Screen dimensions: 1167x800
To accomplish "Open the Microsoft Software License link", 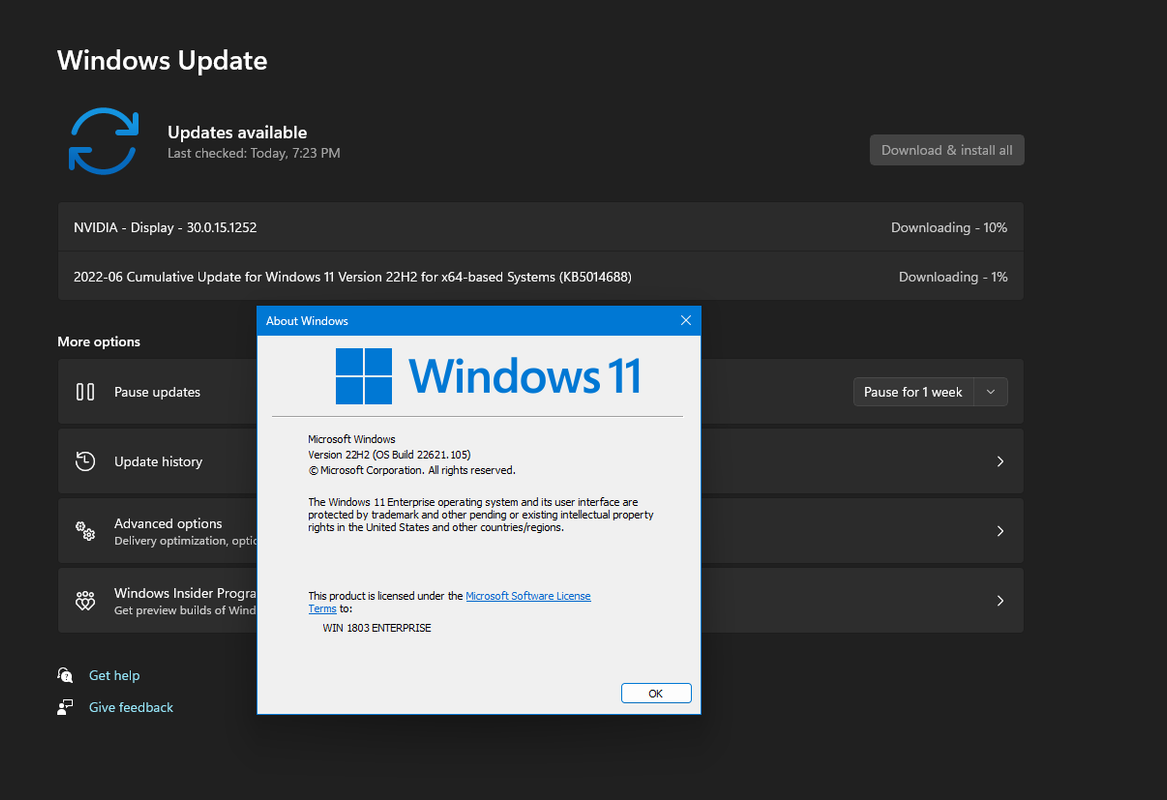I will tap(528, 596).
